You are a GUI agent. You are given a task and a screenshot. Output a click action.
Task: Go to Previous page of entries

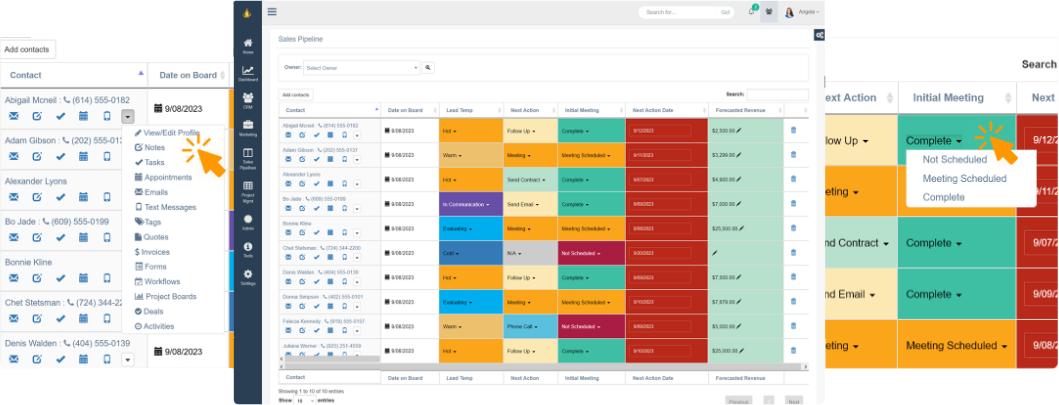pyautogui.click(x=738, y=401)
